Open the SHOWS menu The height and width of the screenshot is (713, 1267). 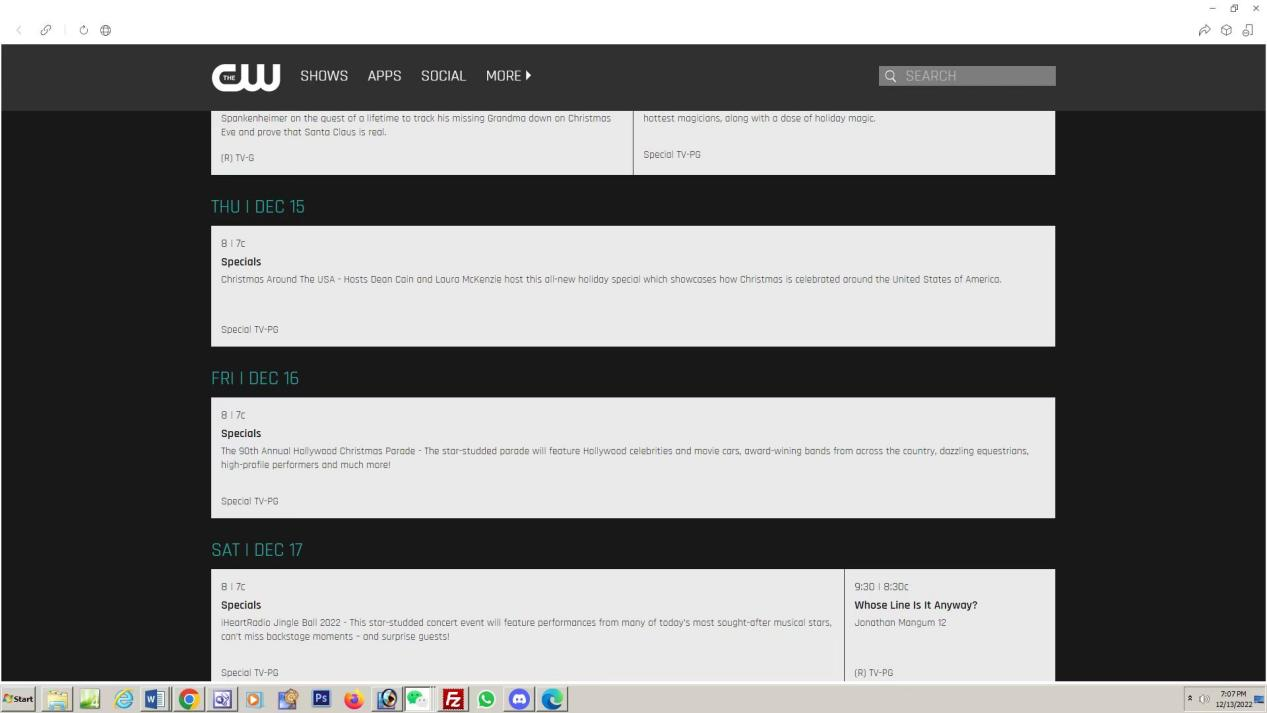tap(324, 76)
